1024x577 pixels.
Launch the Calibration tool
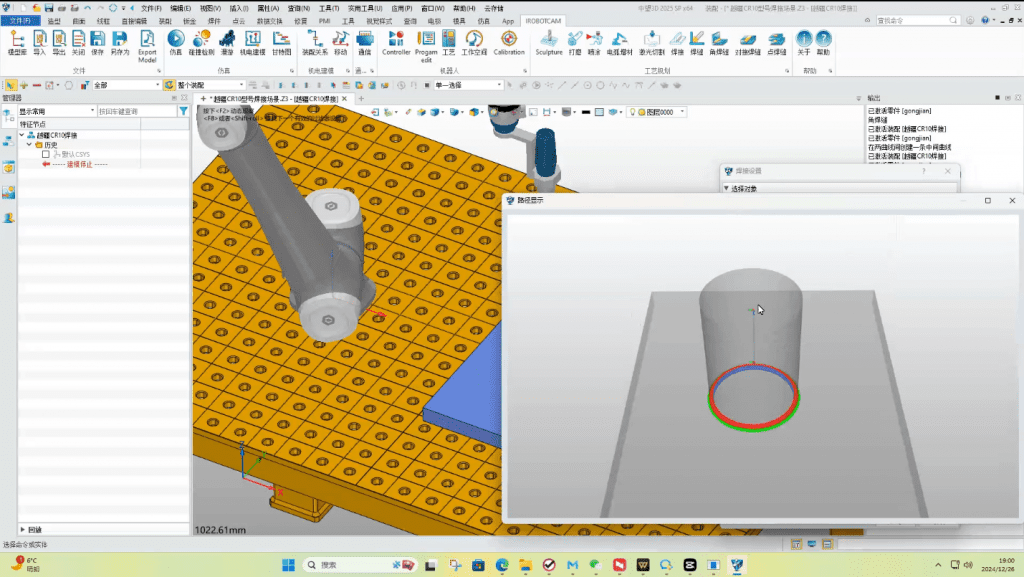(x=509, y=41)
